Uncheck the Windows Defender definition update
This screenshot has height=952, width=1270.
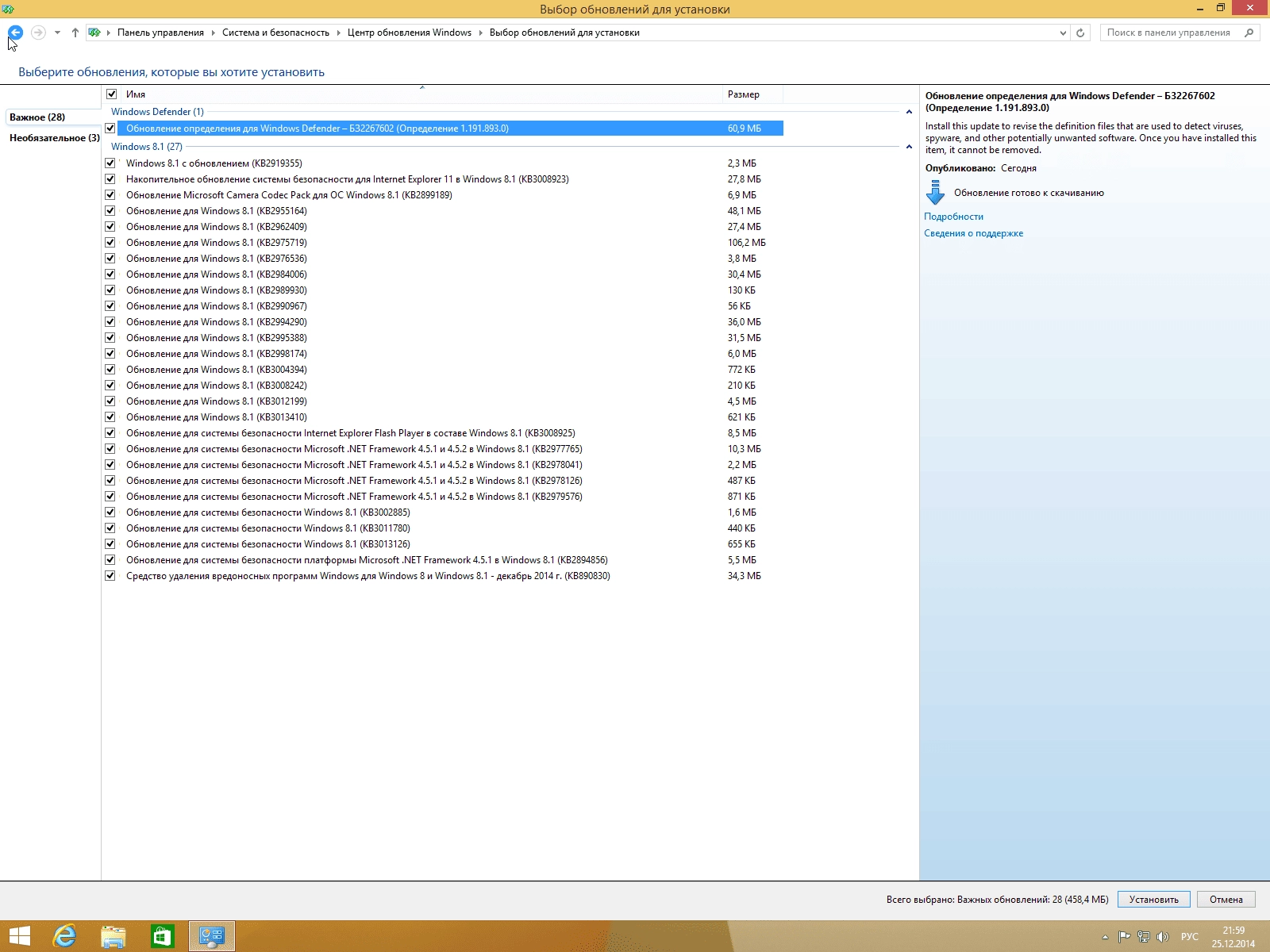(x=110, y=128)
